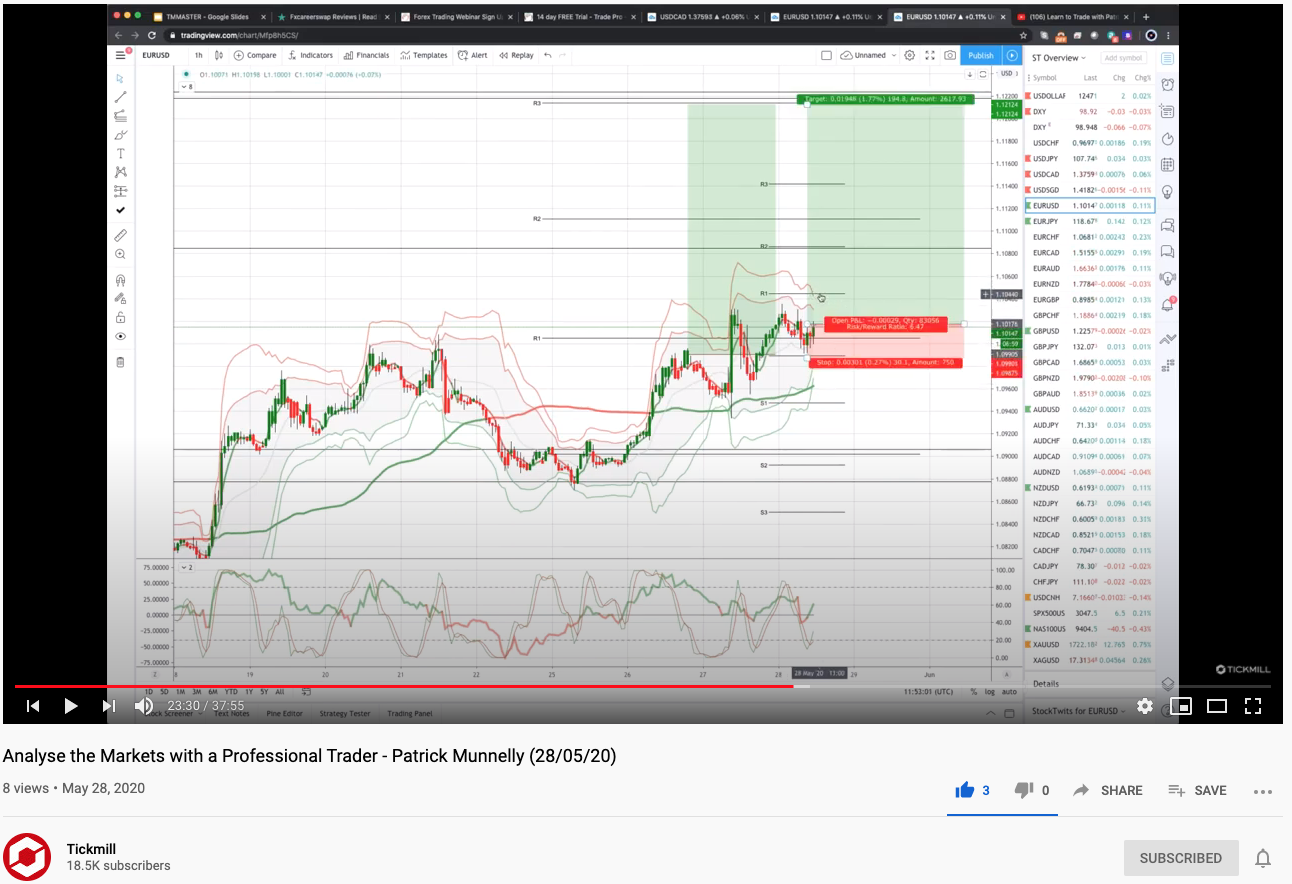Toggle the magnet mode icon

(x=120, y=280)
